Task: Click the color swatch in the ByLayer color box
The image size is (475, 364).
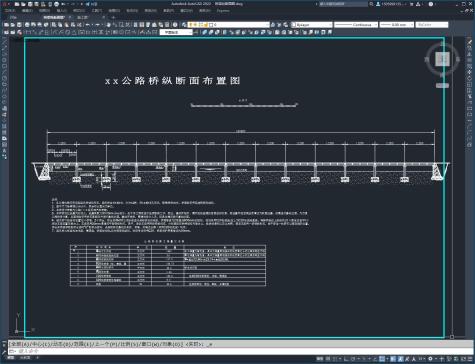Action: coord(294,25)
